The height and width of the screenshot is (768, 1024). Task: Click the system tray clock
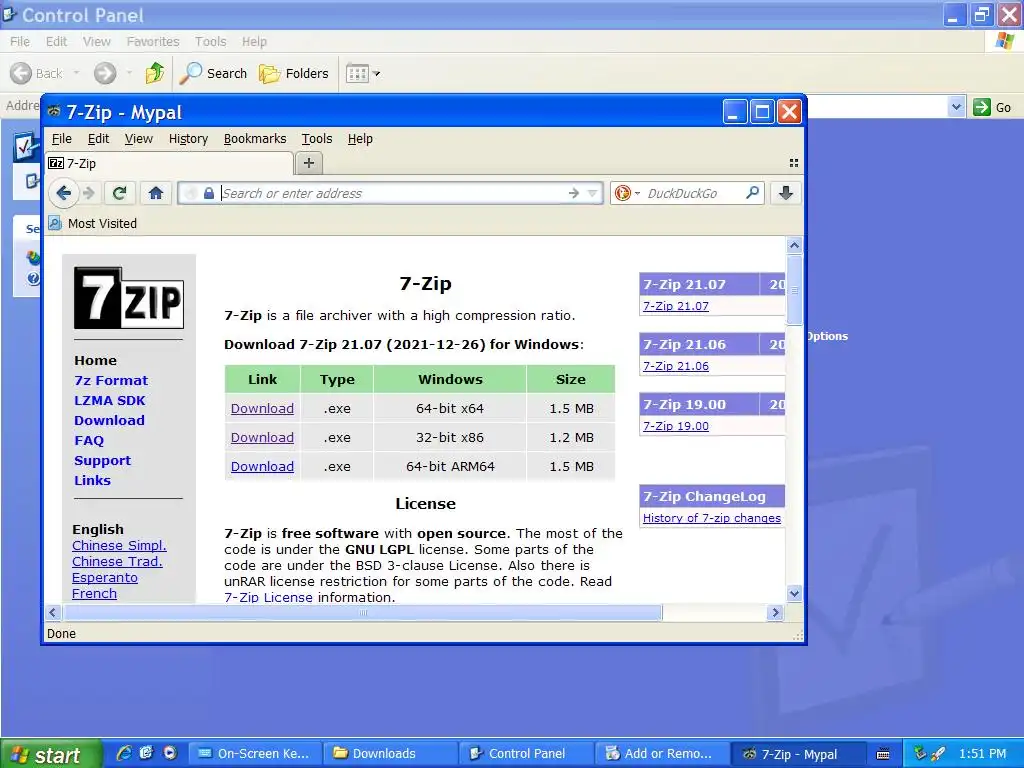tap(982, 754)
